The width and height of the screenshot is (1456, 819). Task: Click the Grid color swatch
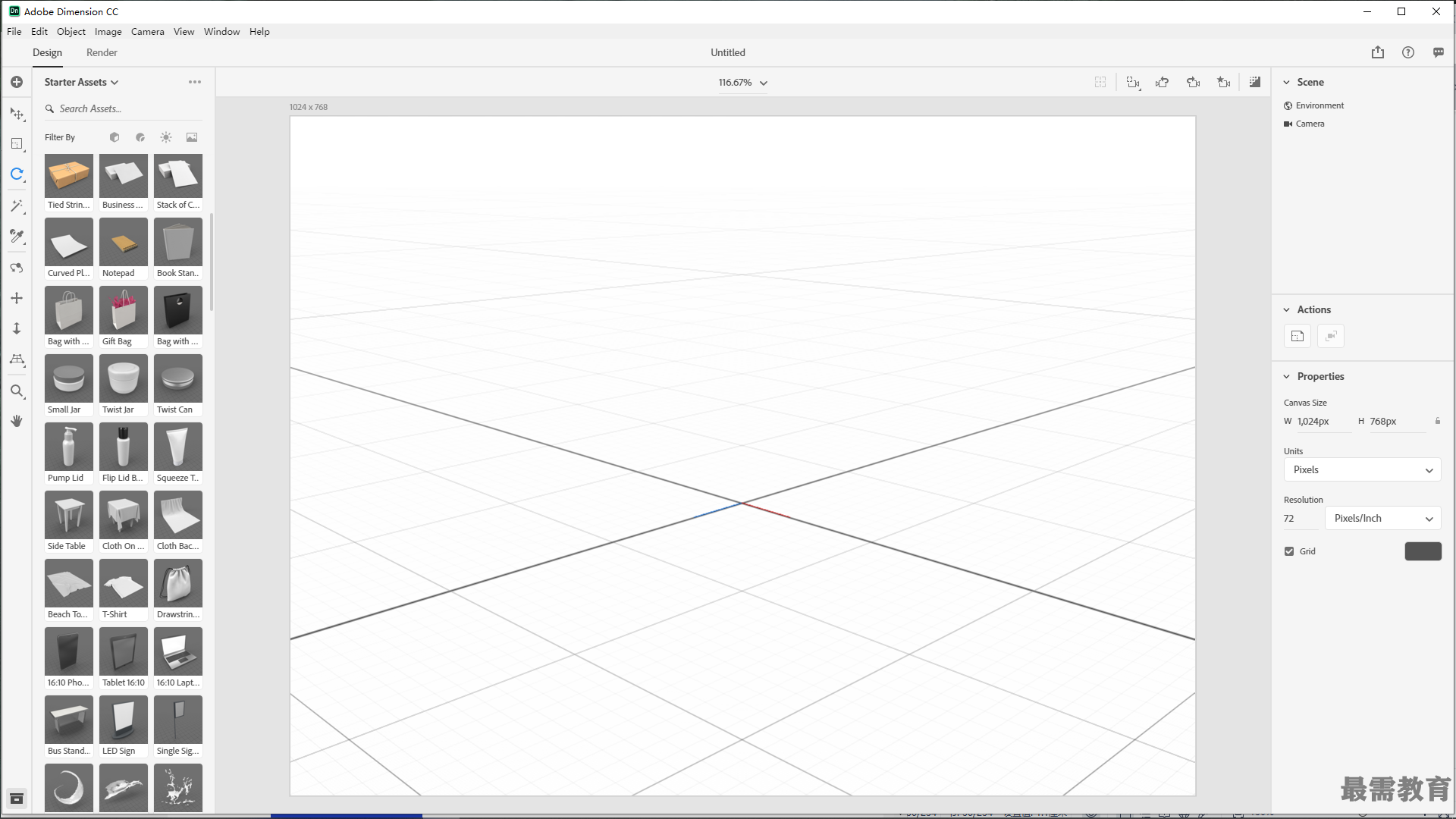pos(1423,551)
